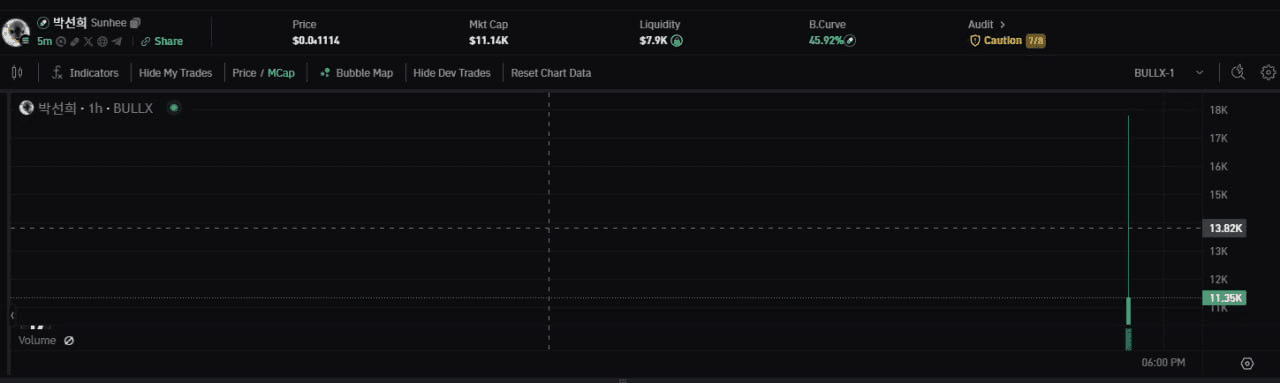Click the 45.92% bonding curve value
The height and width of the screenshot is (383, 1280).
826,41
